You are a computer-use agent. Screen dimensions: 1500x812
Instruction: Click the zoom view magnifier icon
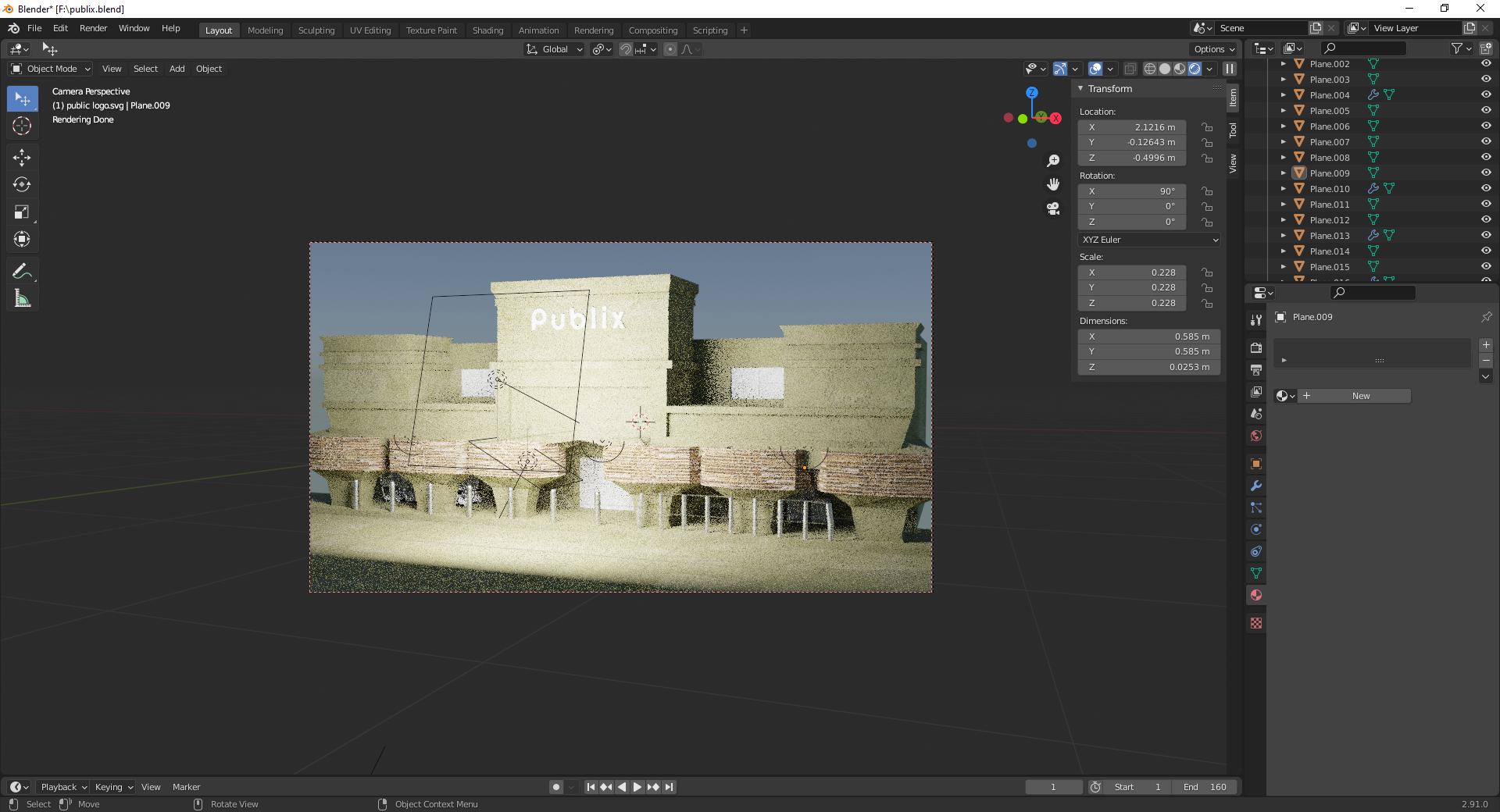point(1053,160)
